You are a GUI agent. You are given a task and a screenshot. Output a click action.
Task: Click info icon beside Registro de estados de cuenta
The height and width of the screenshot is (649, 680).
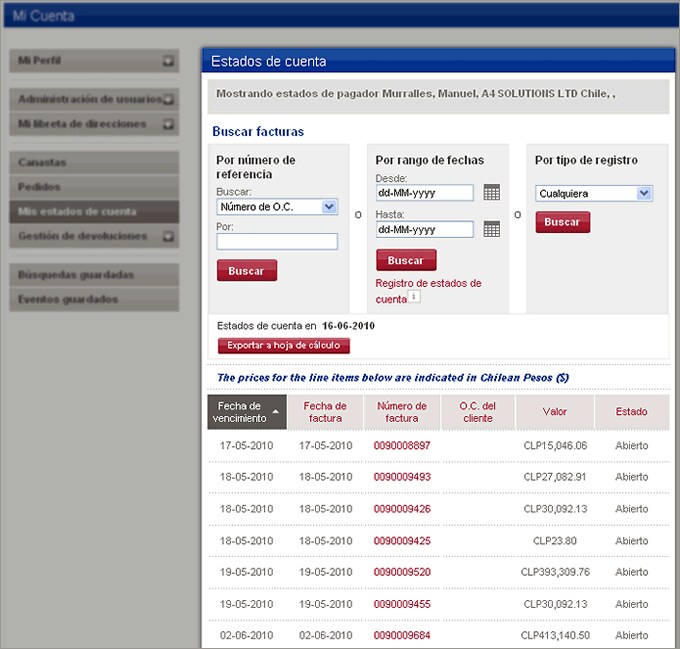(x=414, y=297)
